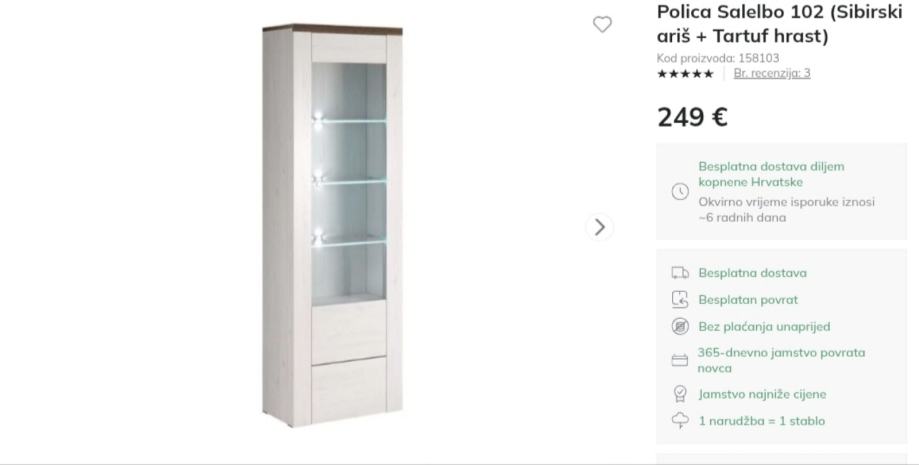
Task: Open 365-dnevno jamstvo povrata novca details
Action: click(781, 360)
